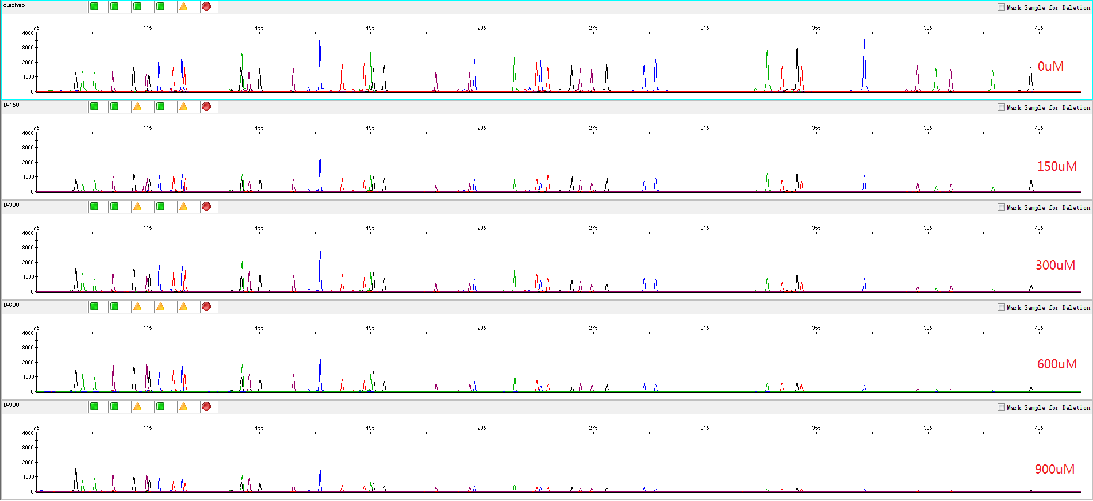Click red stop-sign flag in 600uM panel header
Viewport: 1093px width, 501px height.
click(x=206, y=307)
